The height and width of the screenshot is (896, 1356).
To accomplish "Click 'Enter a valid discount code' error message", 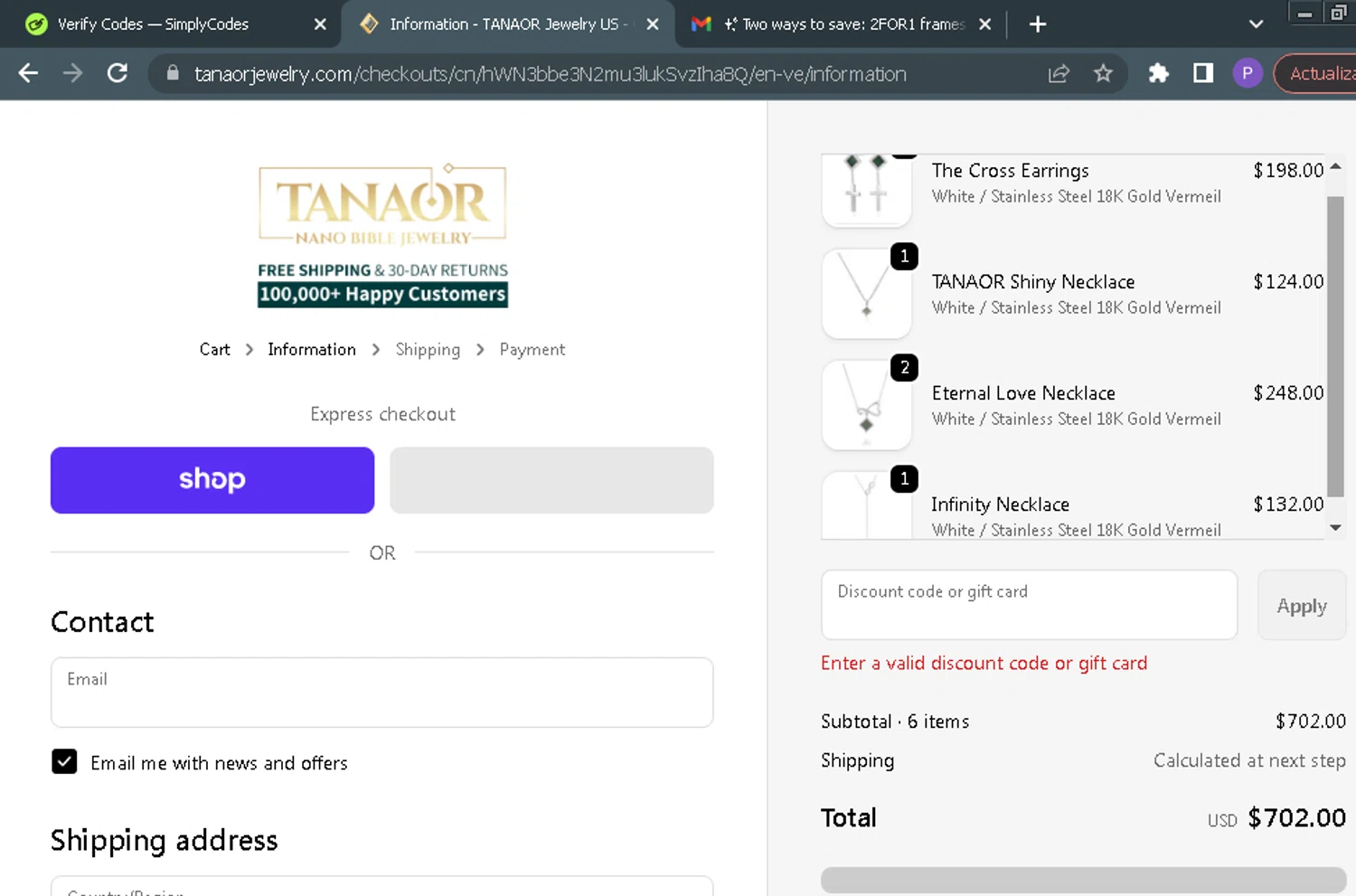I will 984,664.
